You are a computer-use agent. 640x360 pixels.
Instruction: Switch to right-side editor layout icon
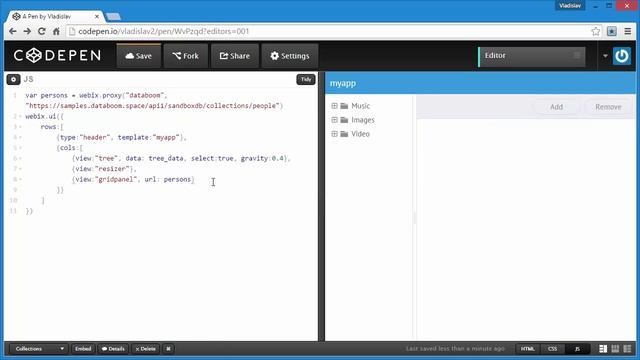pyautogui.click(x=627, y=349)
